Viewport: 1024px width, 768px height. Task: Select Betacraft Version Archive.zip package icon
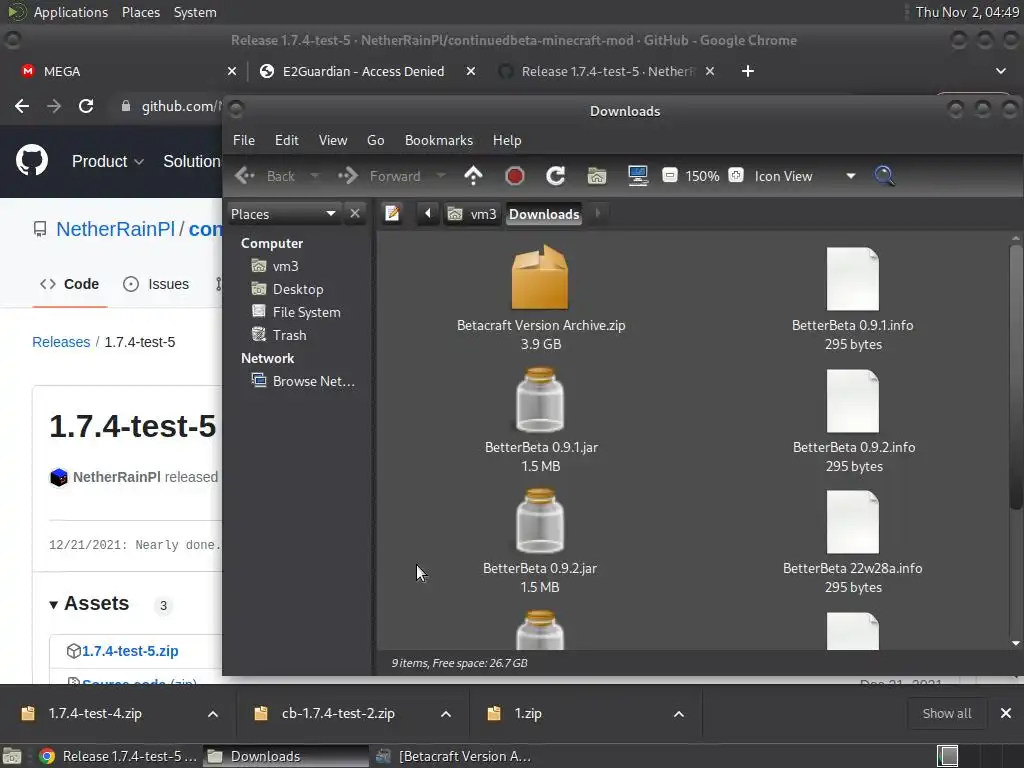pos(540,278)
